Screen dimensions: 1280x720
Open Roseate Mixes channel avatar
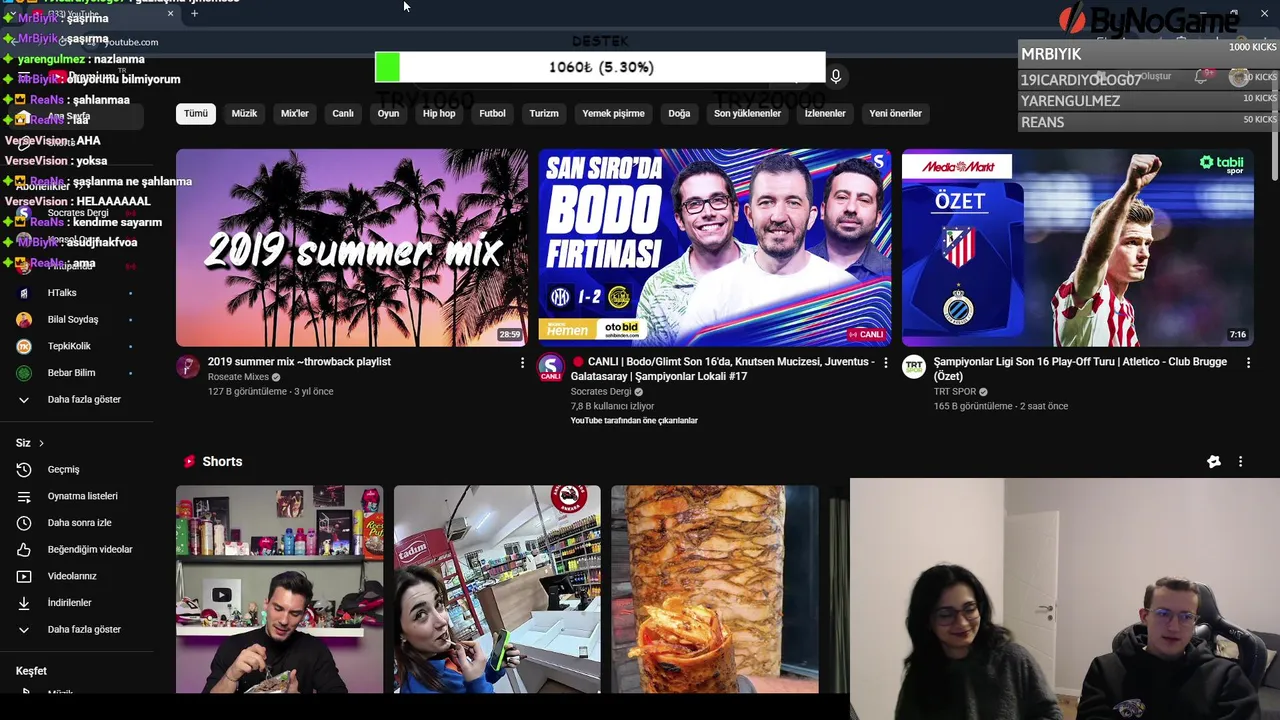click(x=188, y=366)
